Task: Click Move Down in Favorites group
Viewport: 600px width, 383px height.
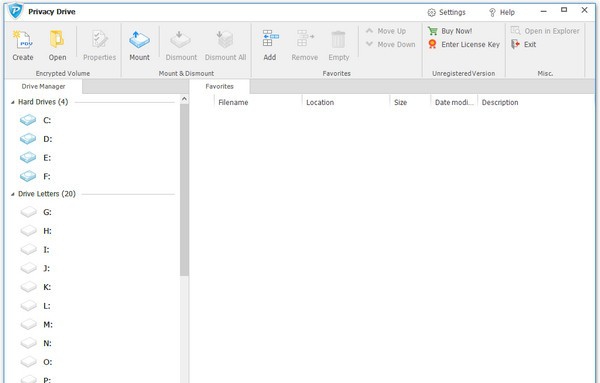Action: 390,44
